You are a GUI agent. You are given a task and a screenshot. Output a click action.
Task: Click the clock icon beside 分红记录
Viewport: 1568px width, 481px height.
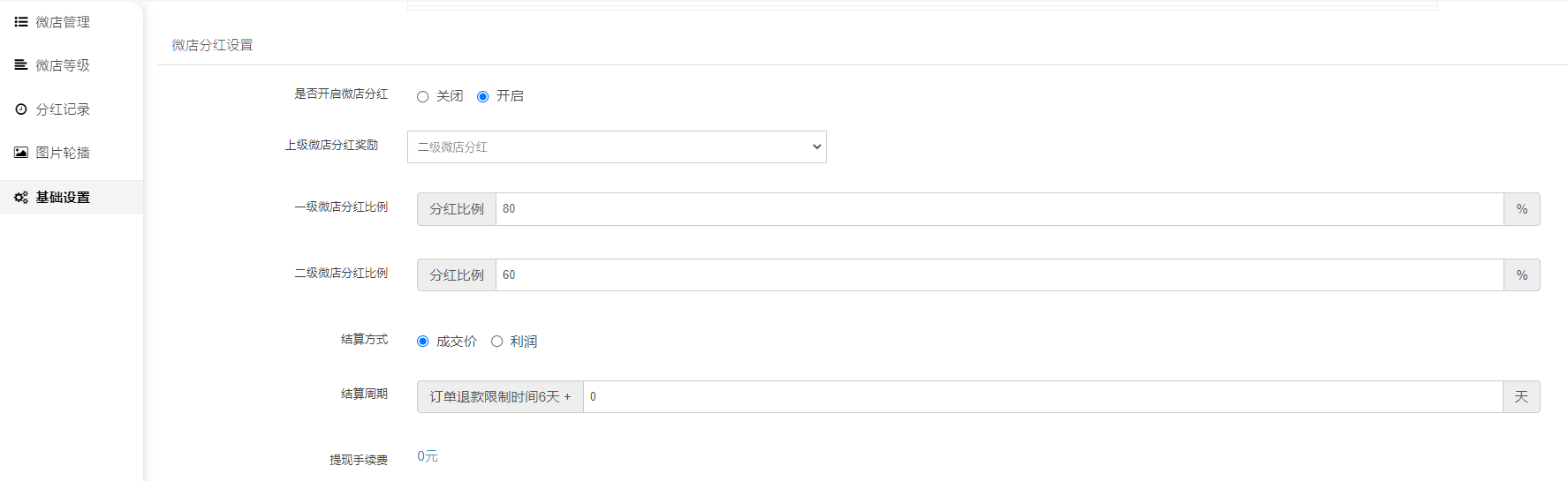point(21,109)
